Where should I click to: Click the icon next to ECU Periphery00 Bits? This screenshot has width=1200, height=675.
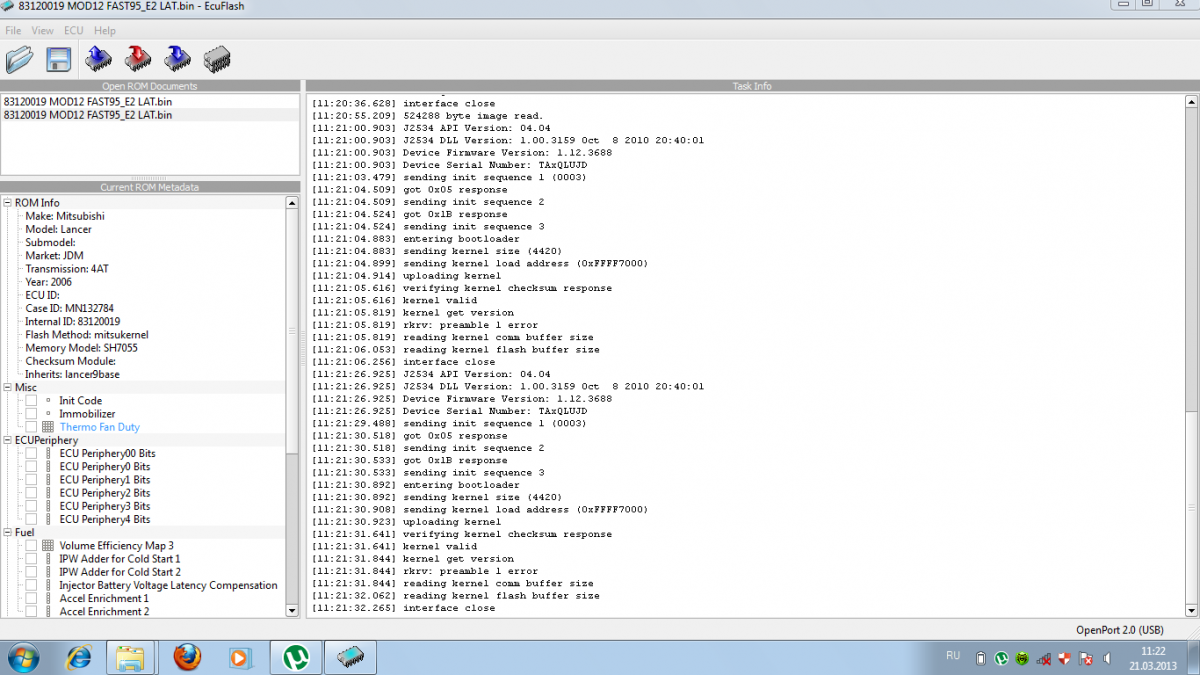[x=48, y=453]
